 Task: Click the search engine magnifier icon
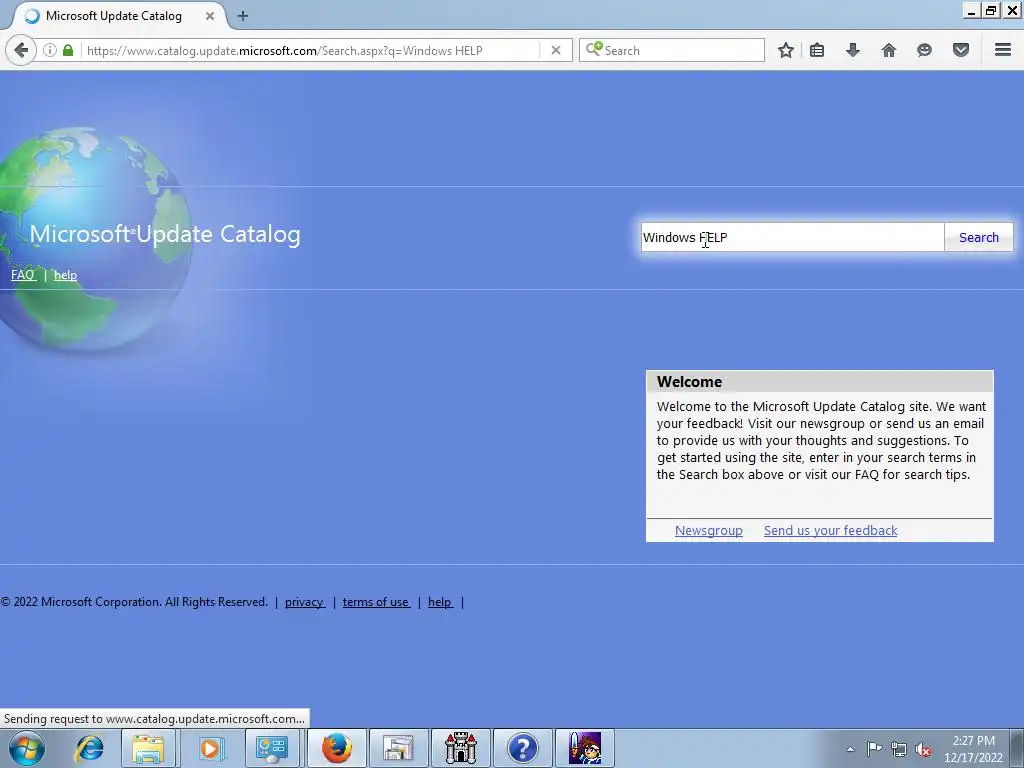click(x=594, y=50)
